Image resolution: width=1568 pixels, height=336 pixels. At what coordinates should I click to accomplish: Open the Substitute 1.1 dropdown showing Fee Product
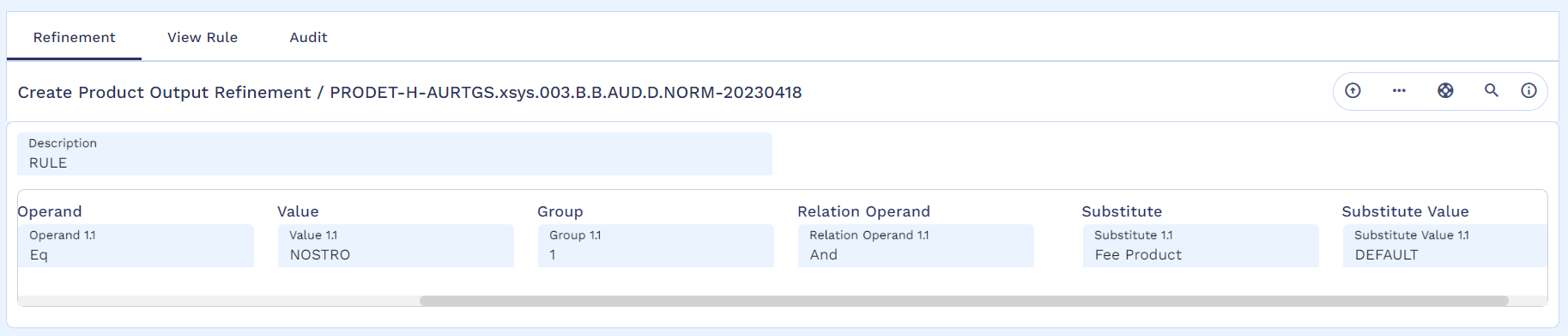[1201, 246]
